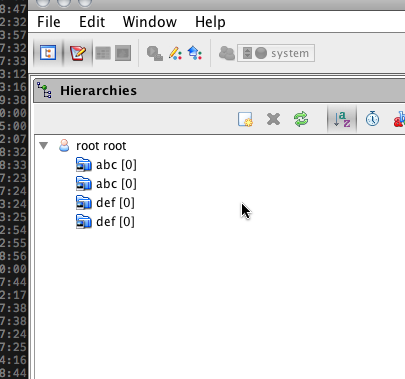This screenshot has height=379, width=405.
Task: Open the Edit menu
Action: pyautogui.click(x=92, y=22)
